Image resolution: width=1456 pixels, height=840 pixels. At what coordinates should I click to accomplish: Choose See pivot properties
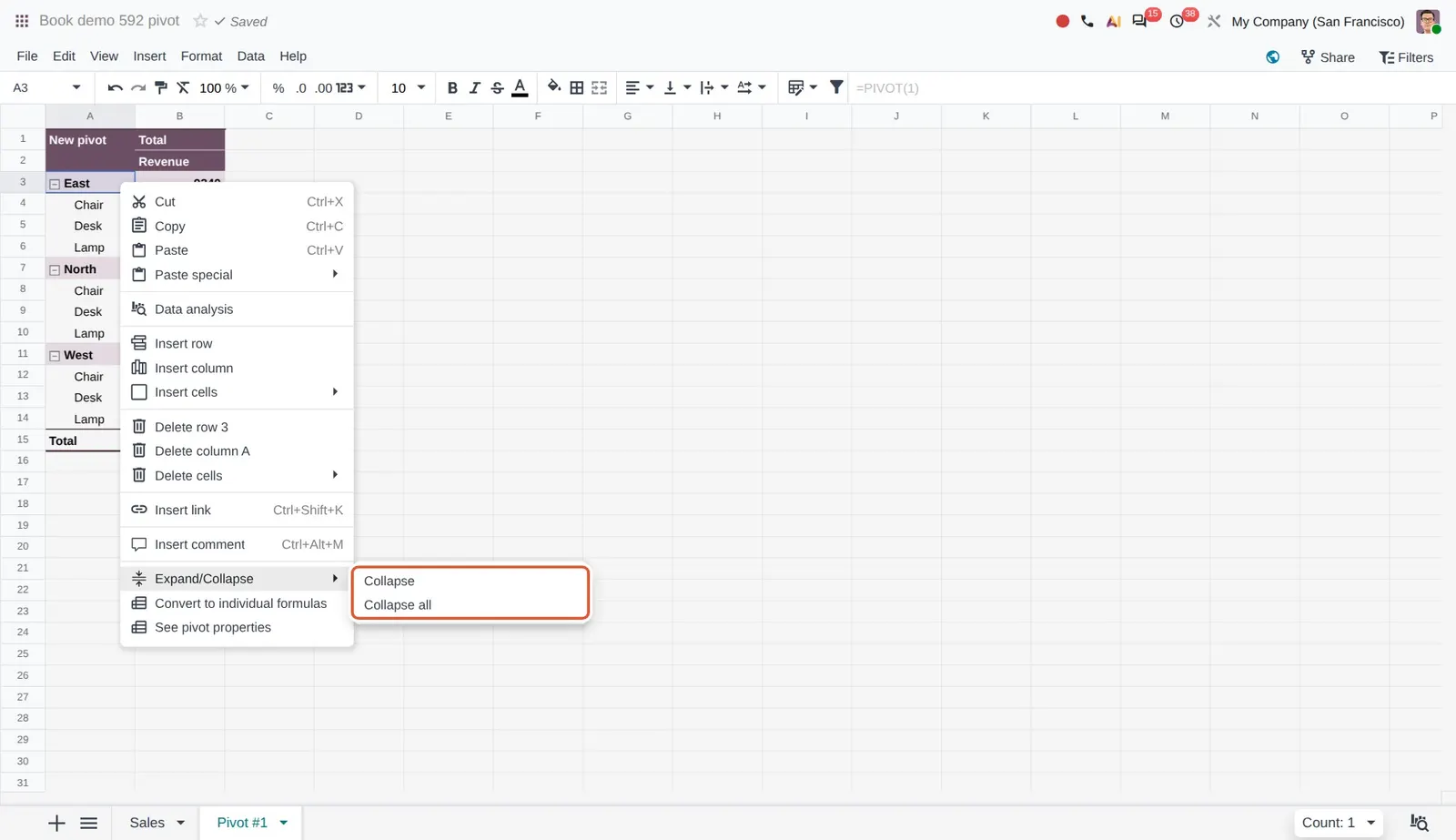[x=237, y=628]
